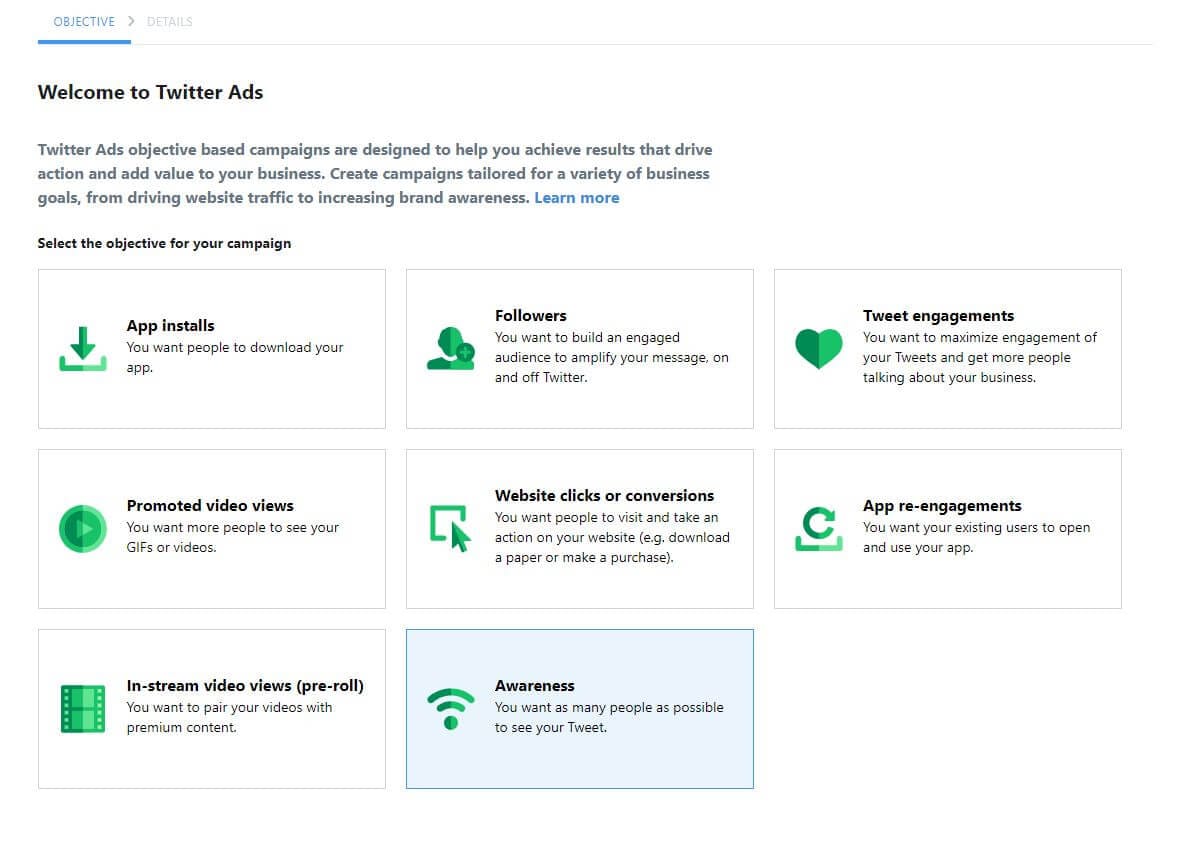Screen dimensions: 1200x843
Task: Switch to the OBJECTIVE tab
Action: tap(84, 21)
